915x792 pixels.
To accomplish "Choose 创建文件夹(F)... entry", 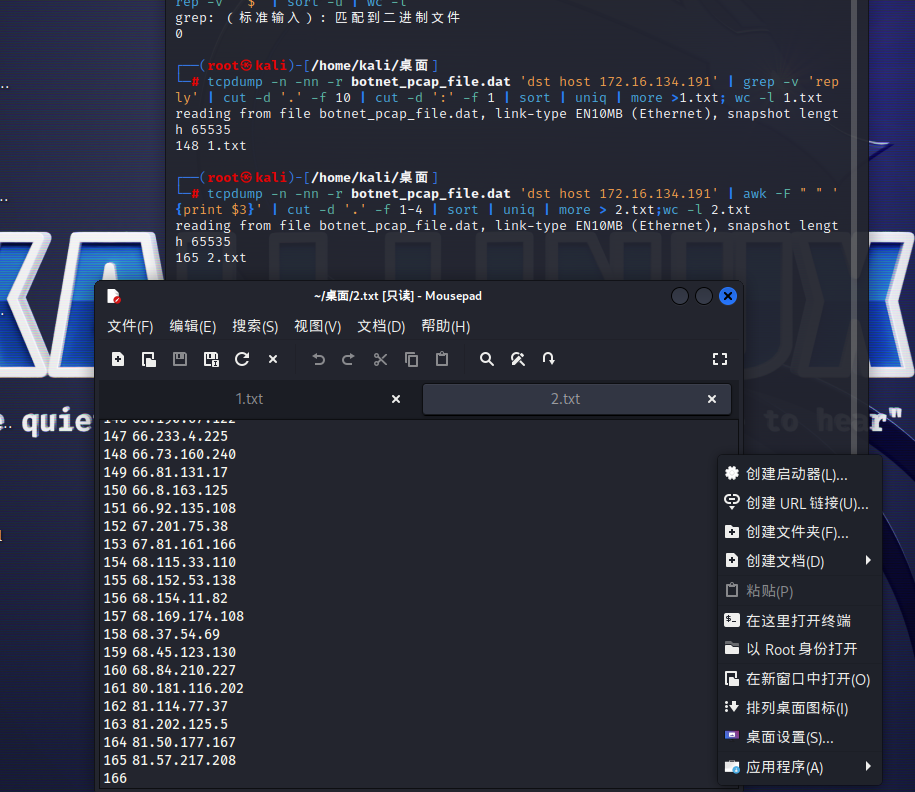I will coord(799,532).
